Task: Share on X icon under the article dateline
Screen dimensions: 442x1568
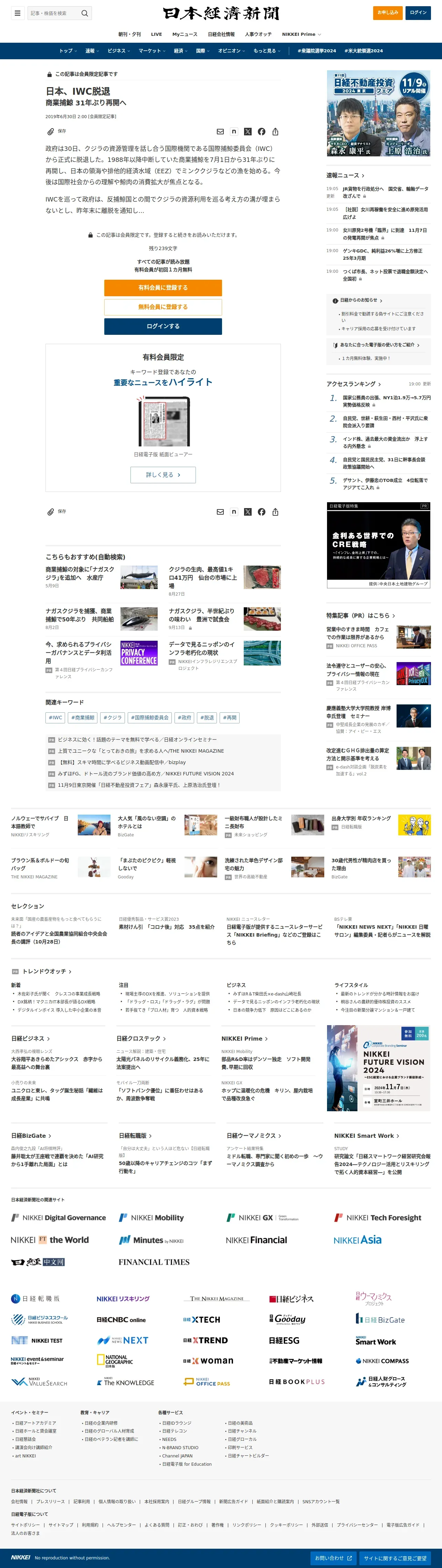Action: click(x=248, y=132)
